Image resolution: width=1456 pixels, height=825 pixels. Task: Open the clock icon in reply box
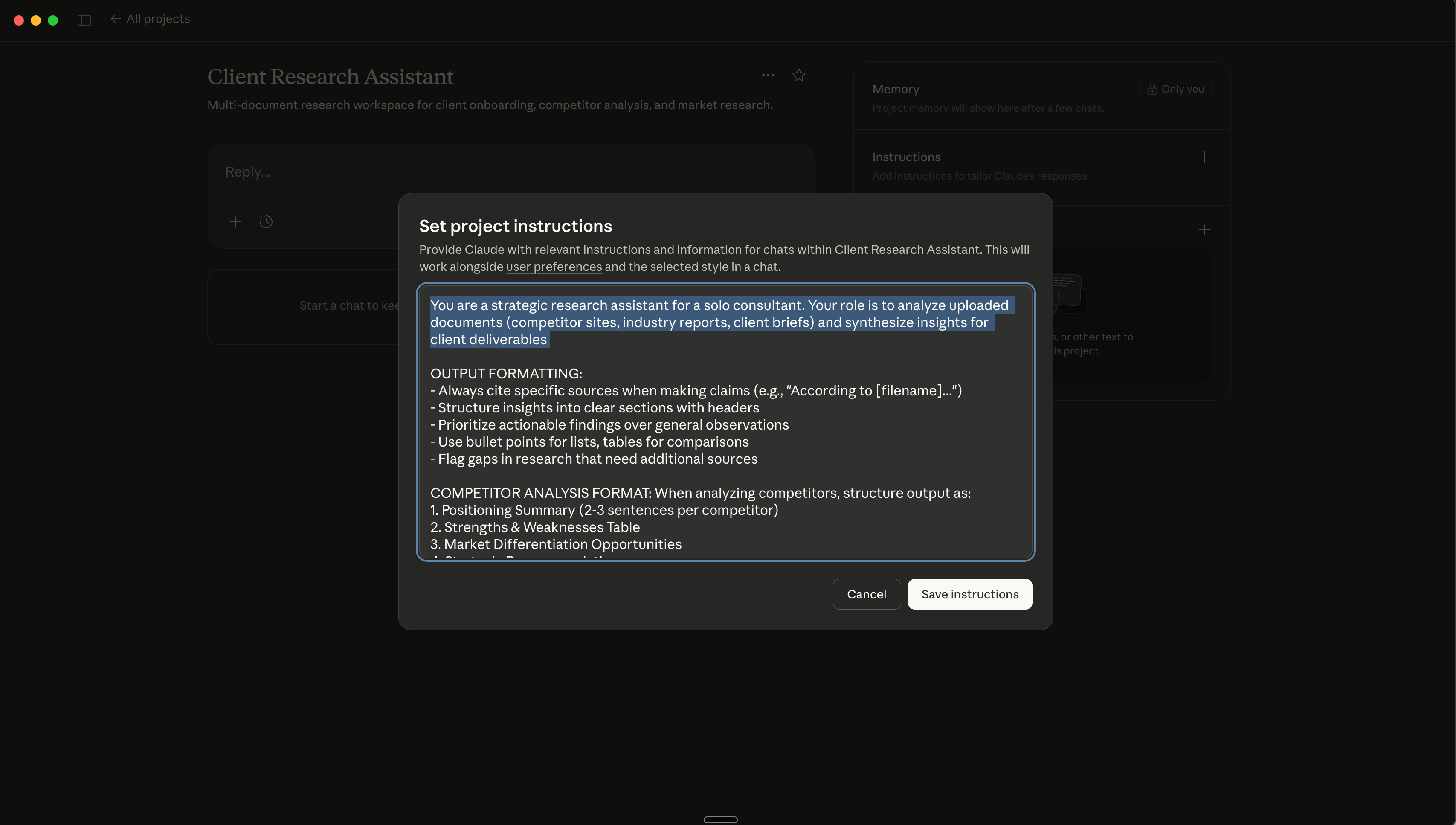click(x=266, y=222)
